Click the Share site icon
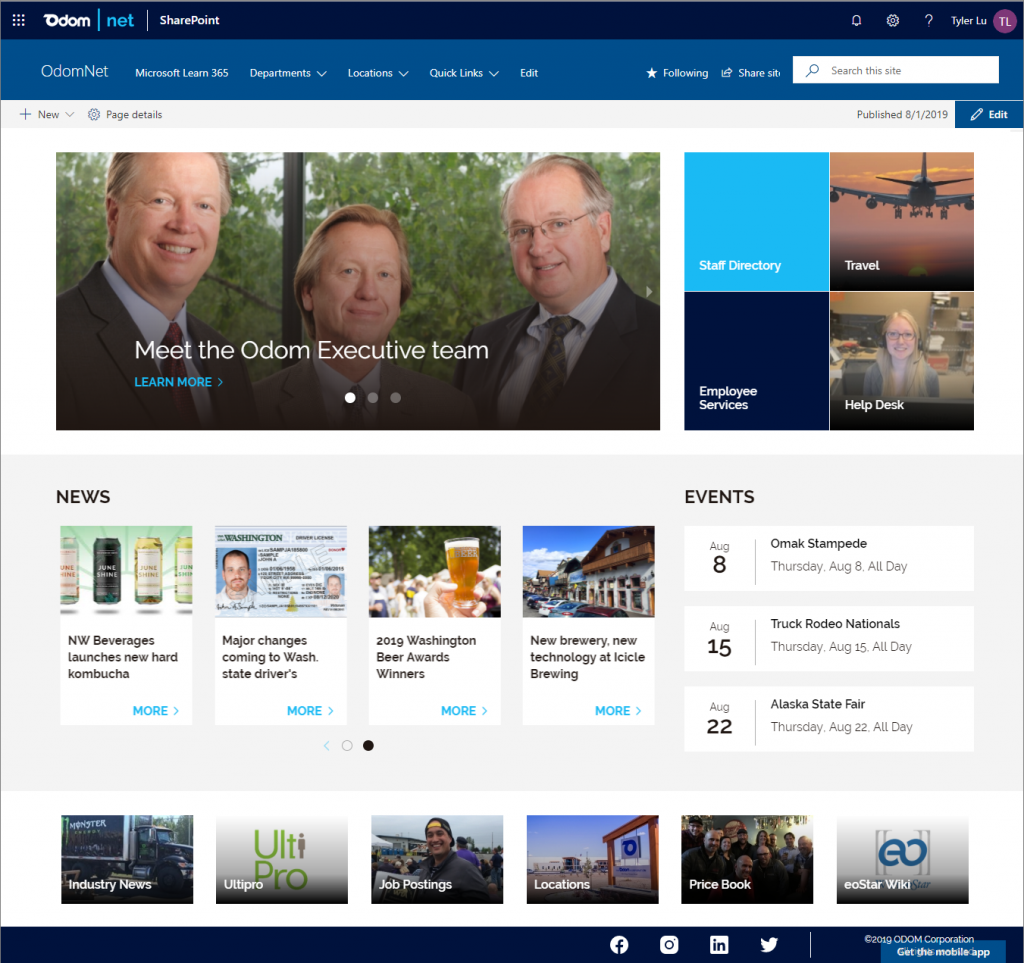The image size is (1024, 963). pyautogui.click(x=726, y=73)
